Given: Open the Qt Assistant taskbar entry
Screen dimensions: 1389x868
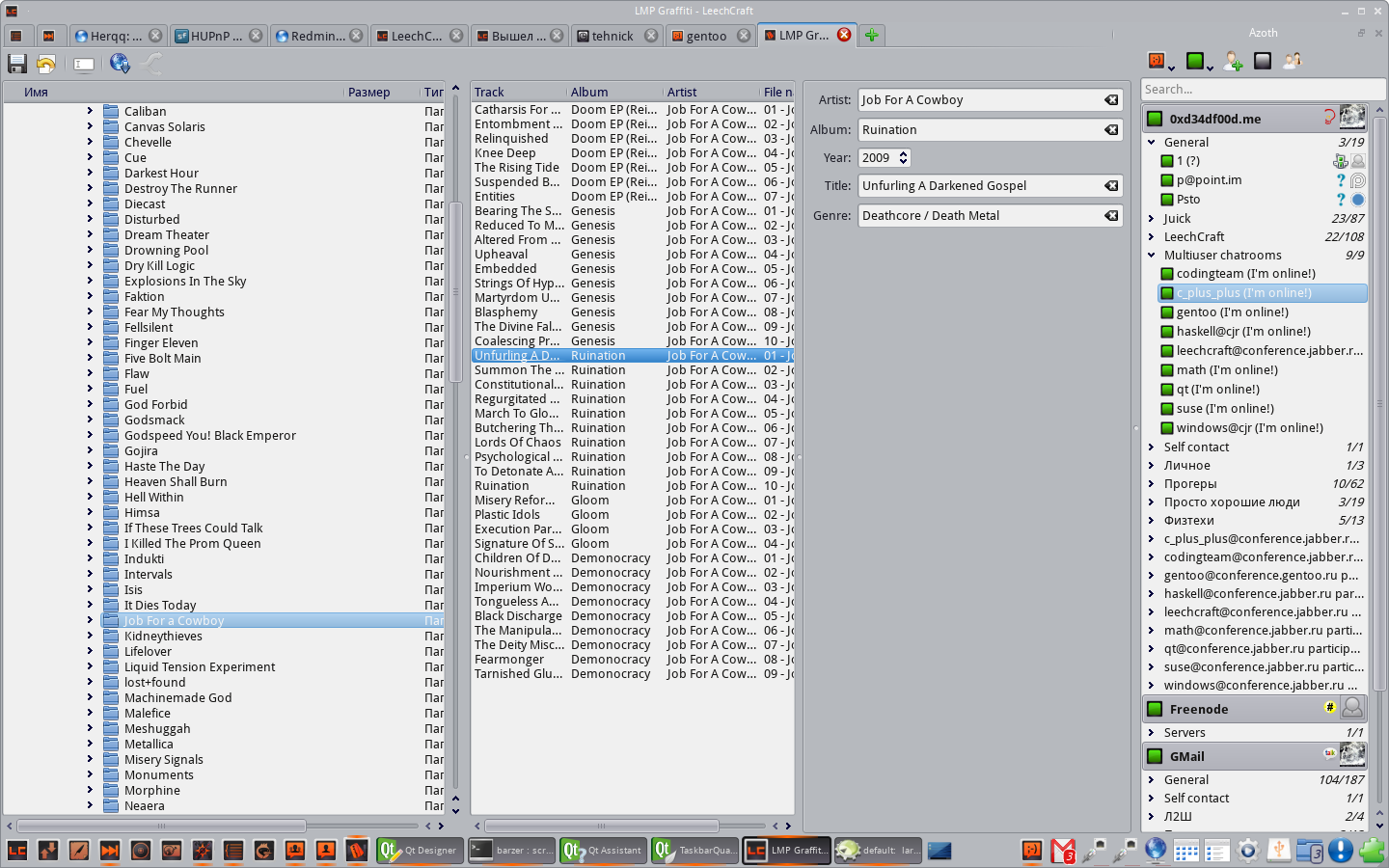Looking at the screenshot, I should click(x=603, y=851).
